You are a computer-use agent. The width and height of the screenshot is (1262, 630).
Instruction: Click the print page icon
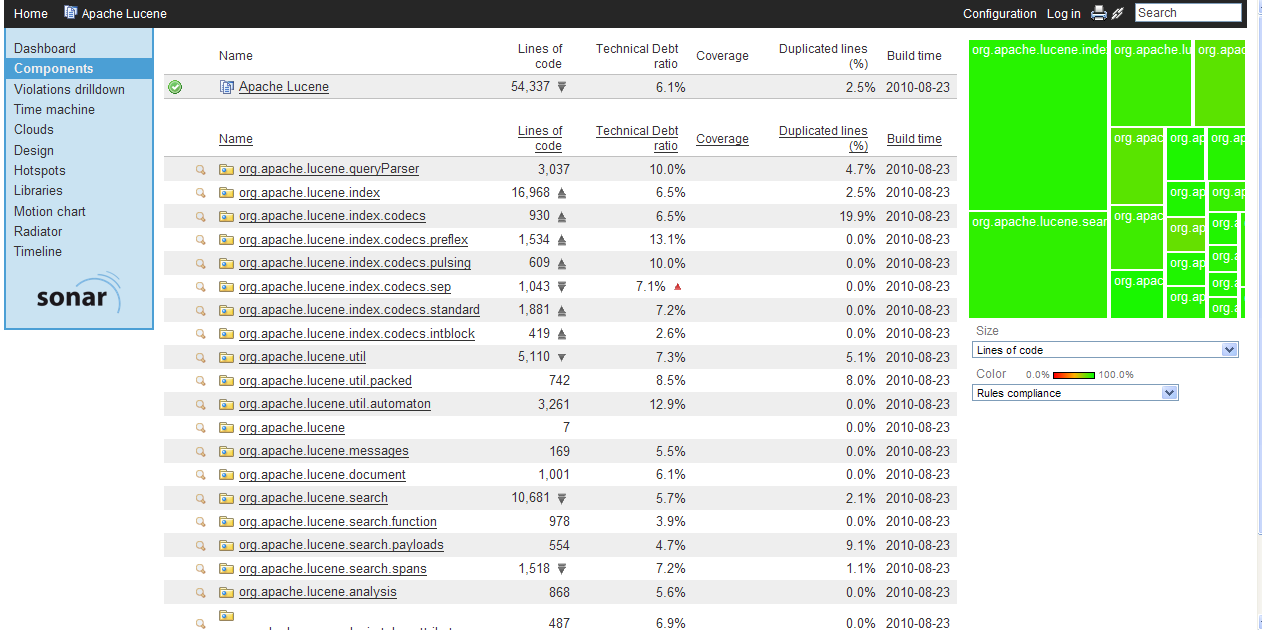coord(1098,13)
